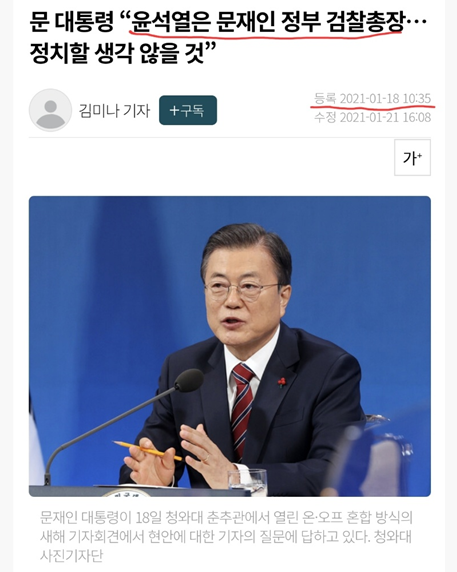This screenshot has width=457, height=572.
Task: Click the 등록 2021-01-18 10:35 timestamp
Action: (x=372, y=98)
